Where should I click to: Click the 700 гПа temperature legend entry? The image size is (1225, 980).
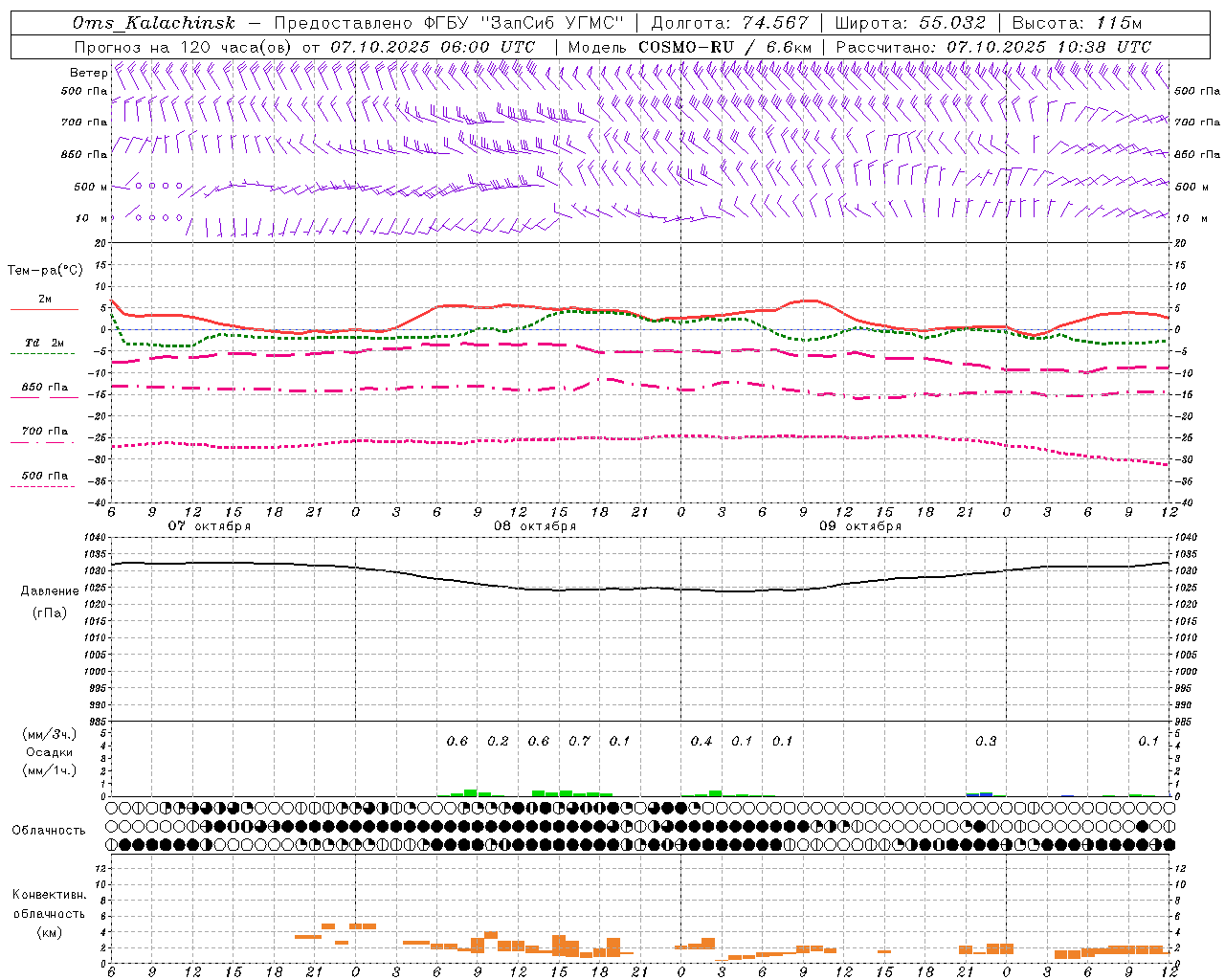tap(44, 432)
